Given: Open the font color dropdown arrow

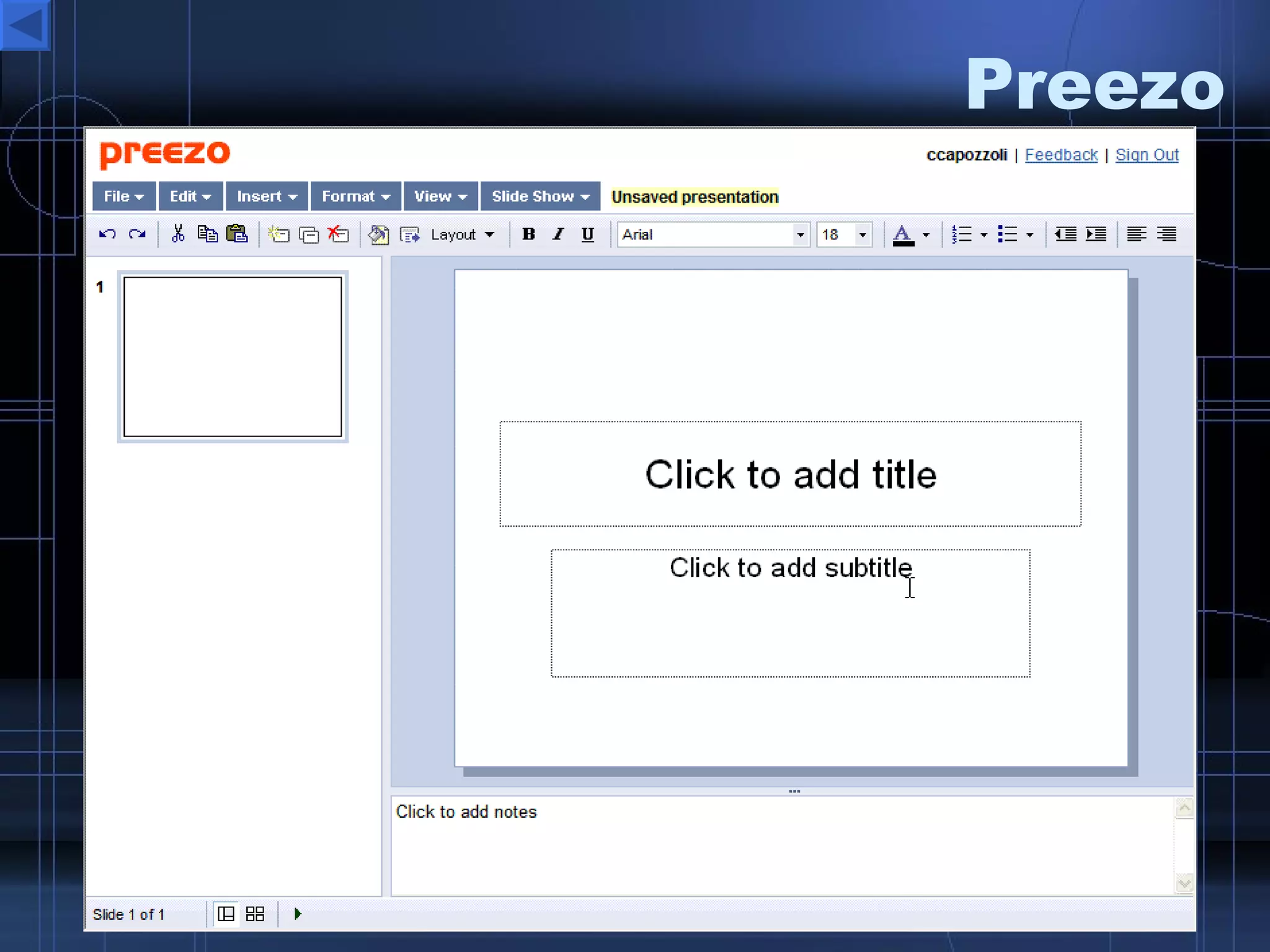Looking at the screenshot, I should [x=926, y=235].
